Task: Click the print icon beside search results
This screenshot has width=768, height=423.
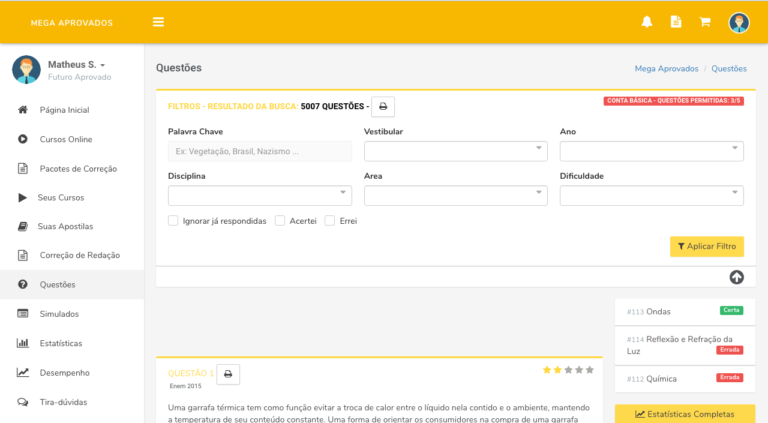Action: click(383, 106)
